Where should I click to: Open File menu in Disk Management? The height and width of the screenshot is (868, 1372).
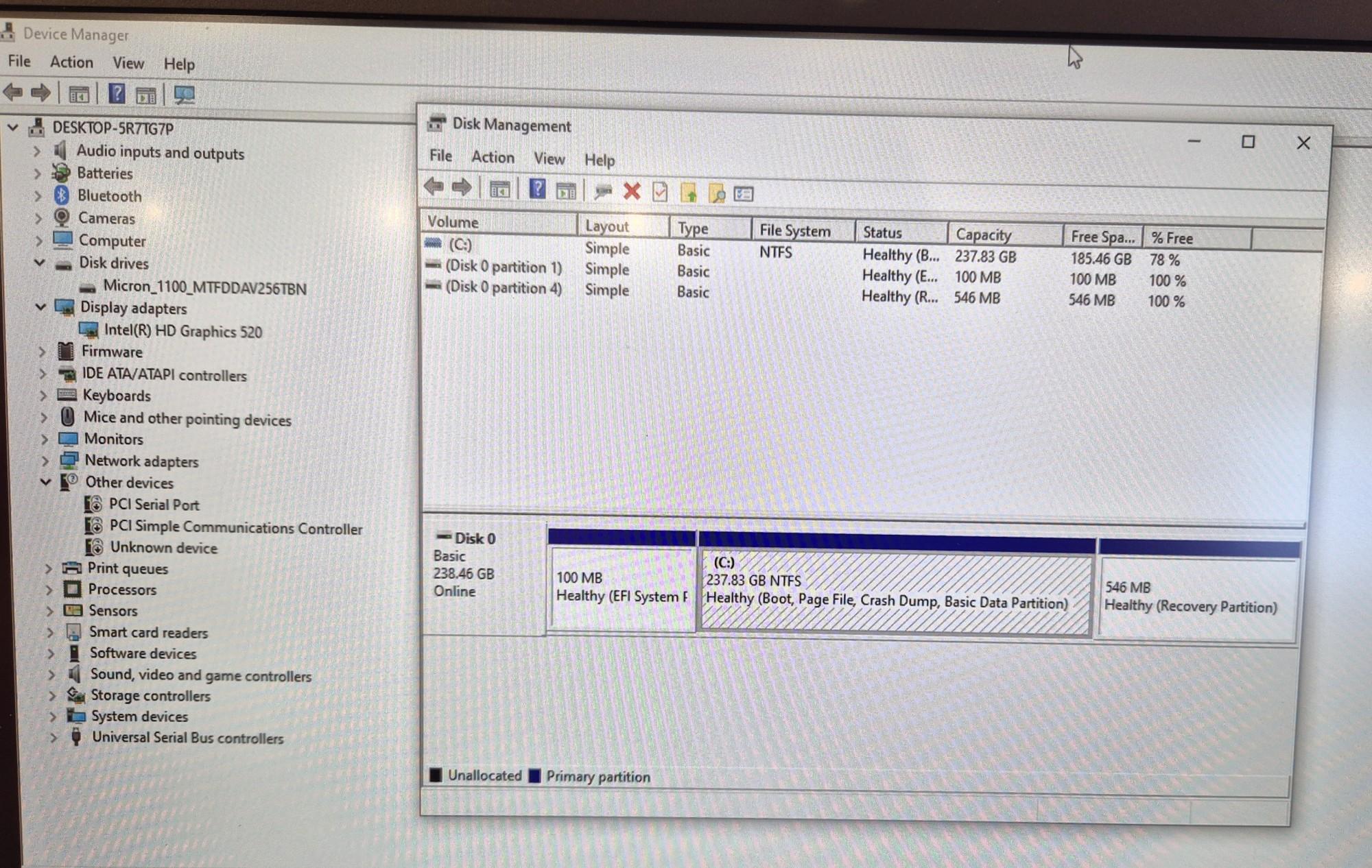coord(440,156)
